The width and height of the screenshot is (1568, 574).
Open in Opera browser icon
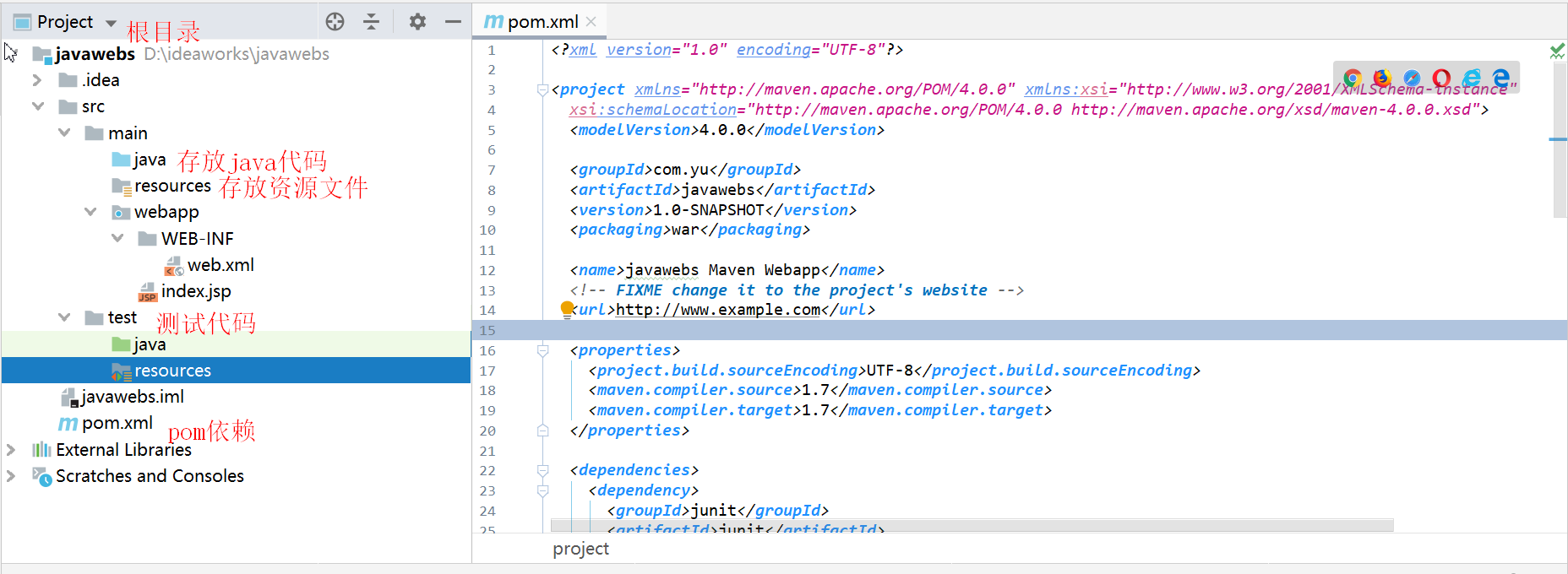coord(1441,79)
